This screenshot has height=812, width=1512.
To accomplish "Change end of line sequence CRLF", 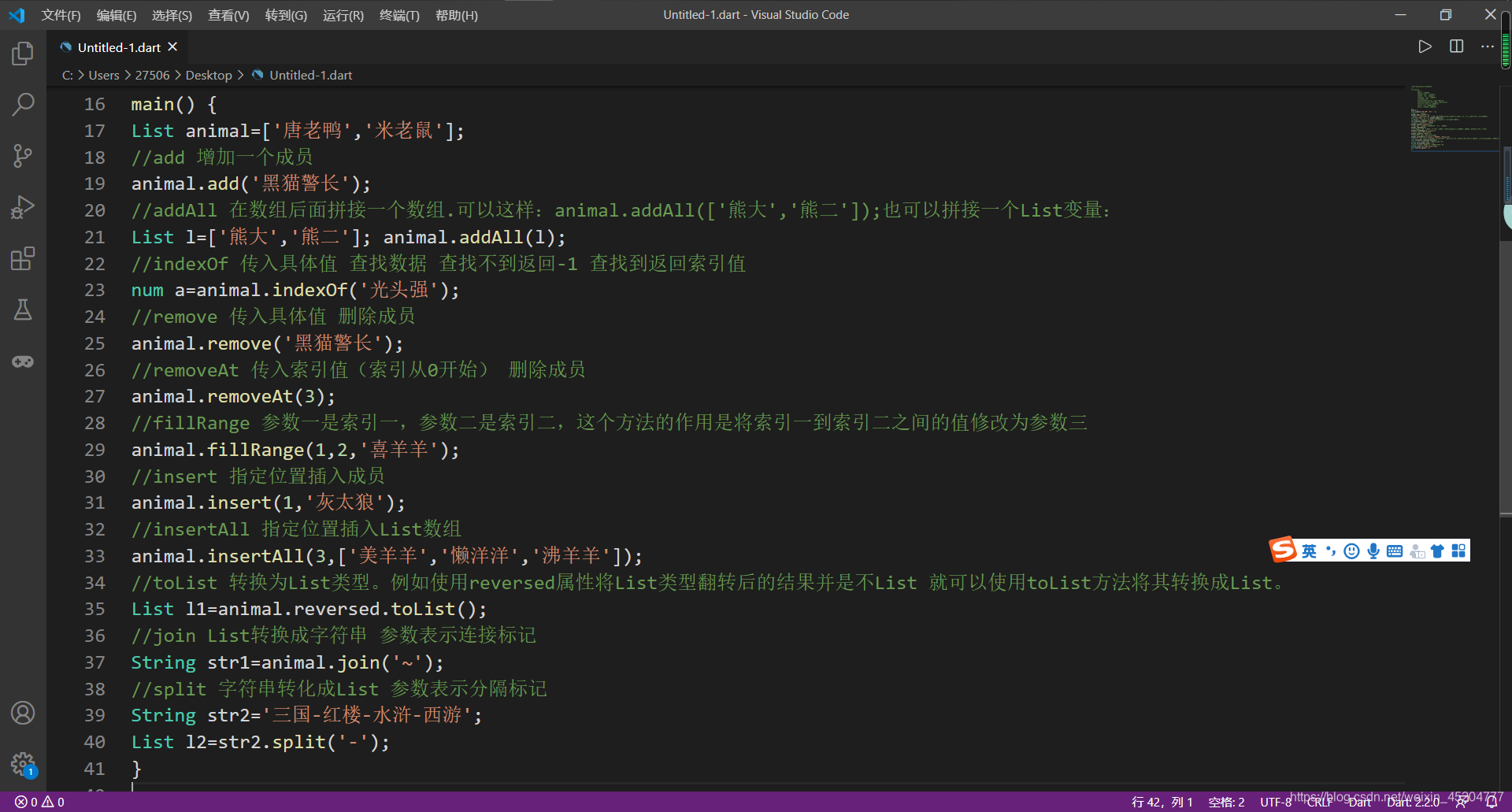I will point(1320,802).
